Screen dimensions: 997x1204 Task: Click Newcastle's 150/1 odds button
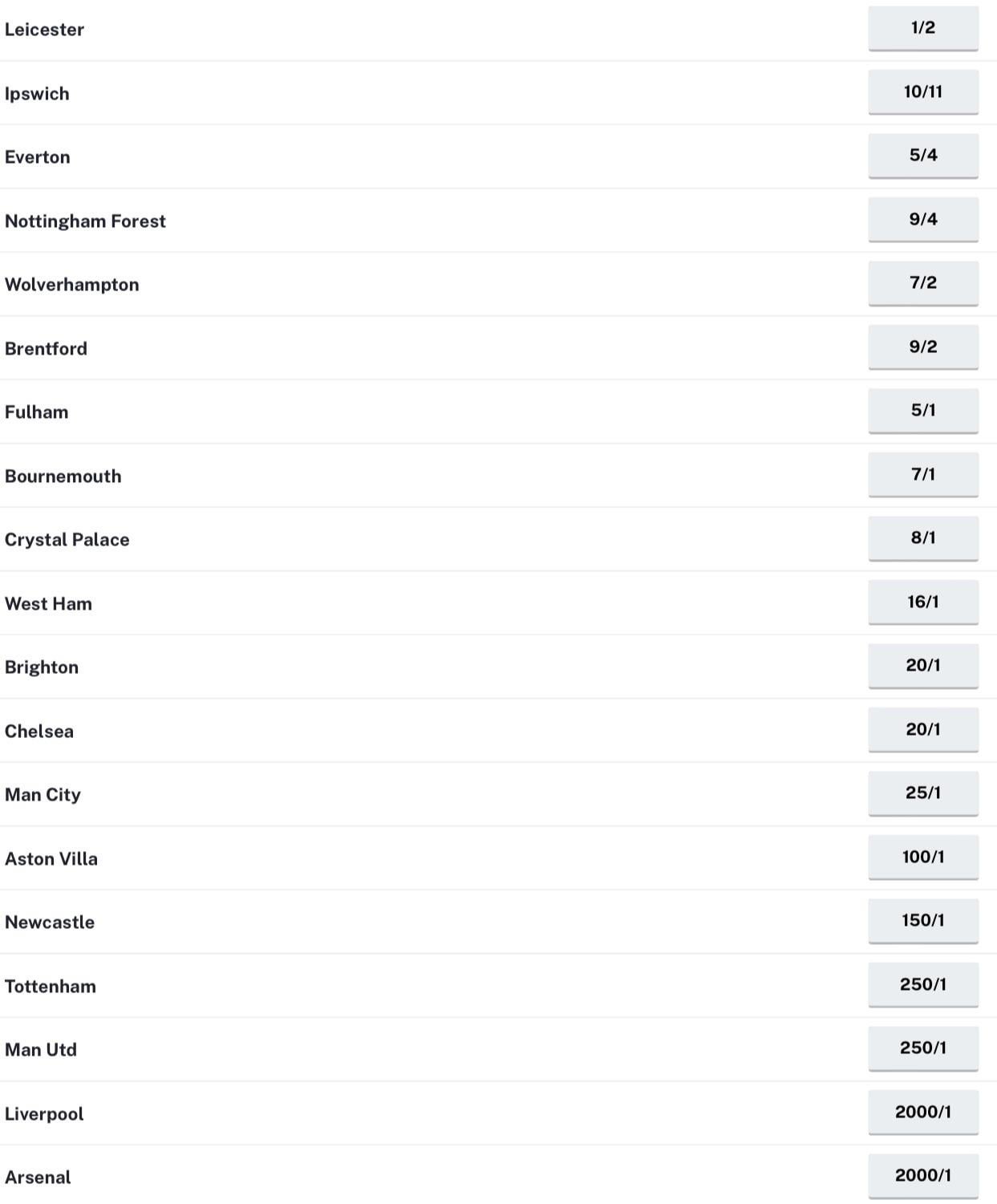point(923,920)
